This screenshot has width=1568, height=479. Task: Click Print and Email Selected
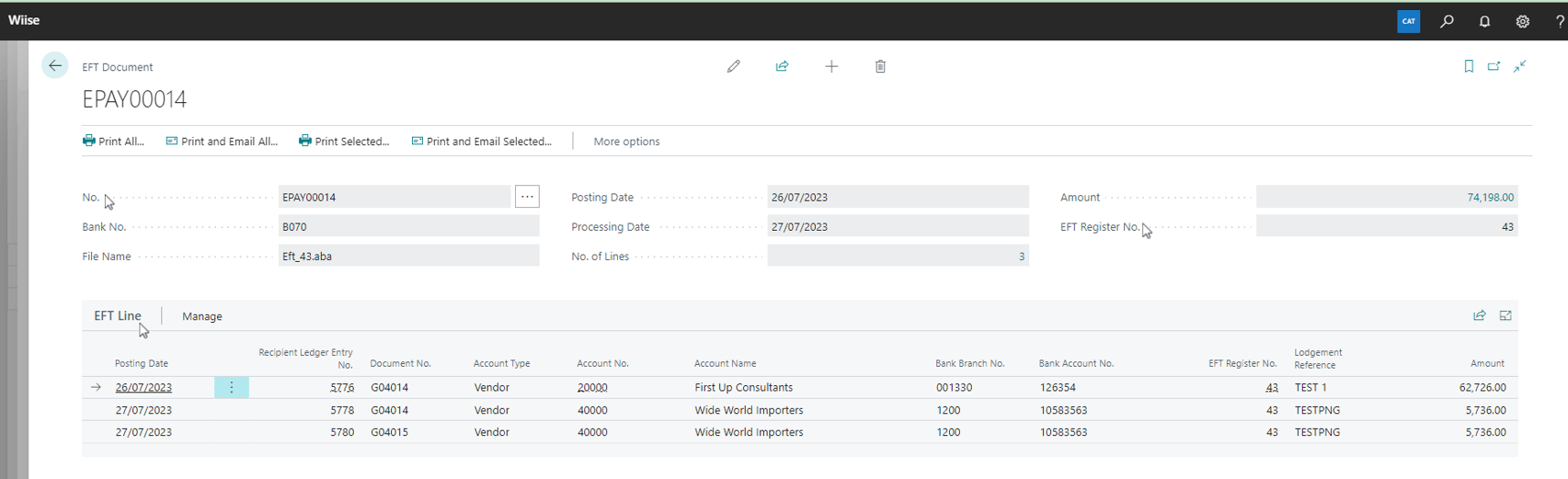click(x=481, y=141)
